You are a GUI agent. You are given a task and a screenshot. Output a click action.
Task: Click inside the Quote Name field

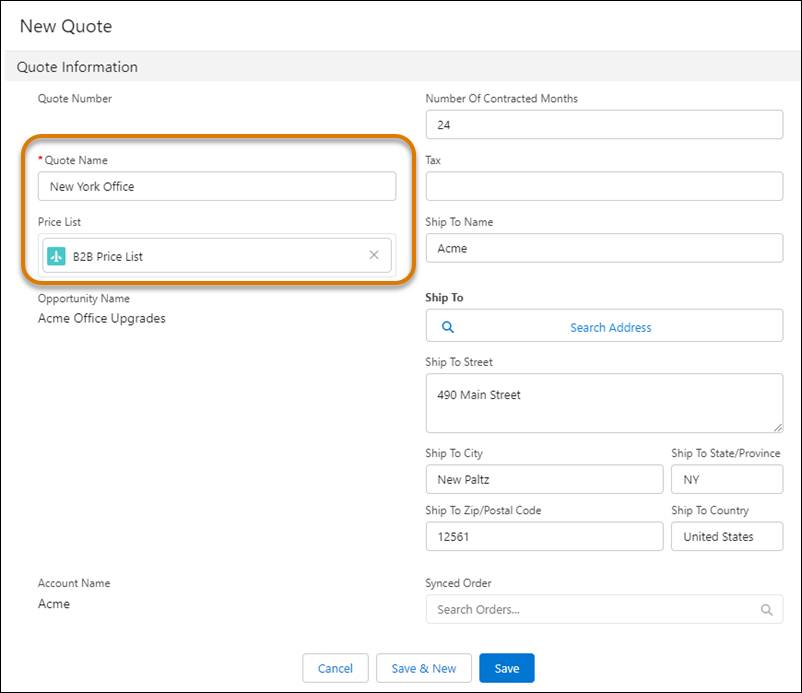(x=217, y=186)
